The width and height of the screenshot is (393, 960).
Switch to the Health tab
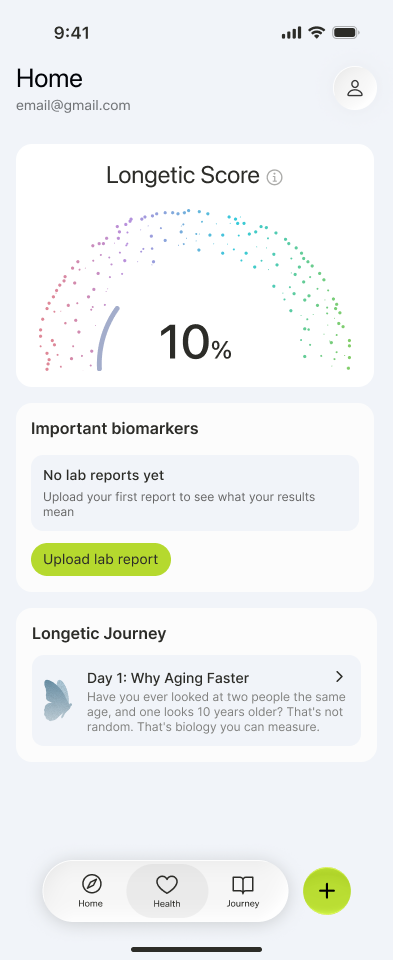click(x=167, y=891)
